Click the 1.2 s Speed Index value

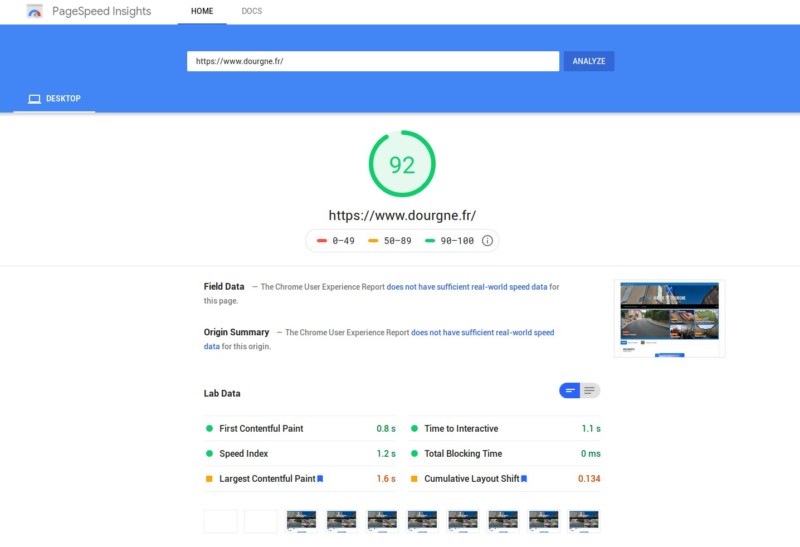tap(386, 454)
